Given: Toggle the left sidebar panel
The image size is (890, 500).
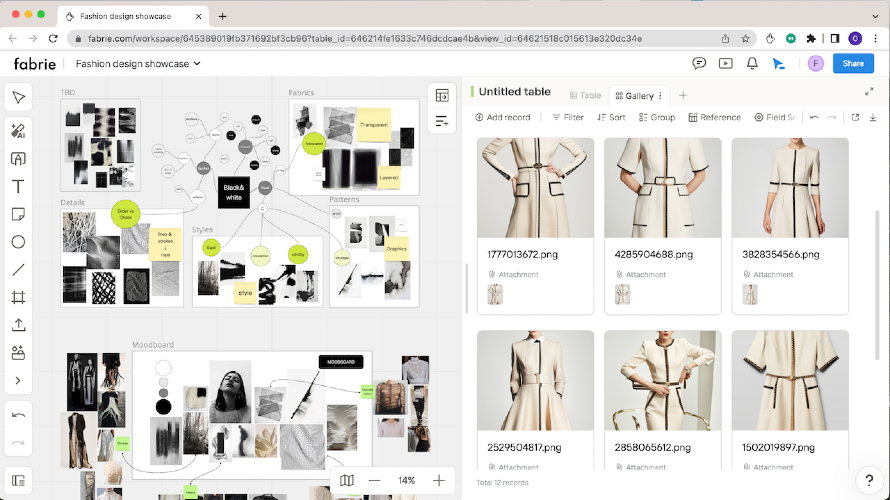Looking at the screenshot, I should pyautogui.click(x=18, y=481).
